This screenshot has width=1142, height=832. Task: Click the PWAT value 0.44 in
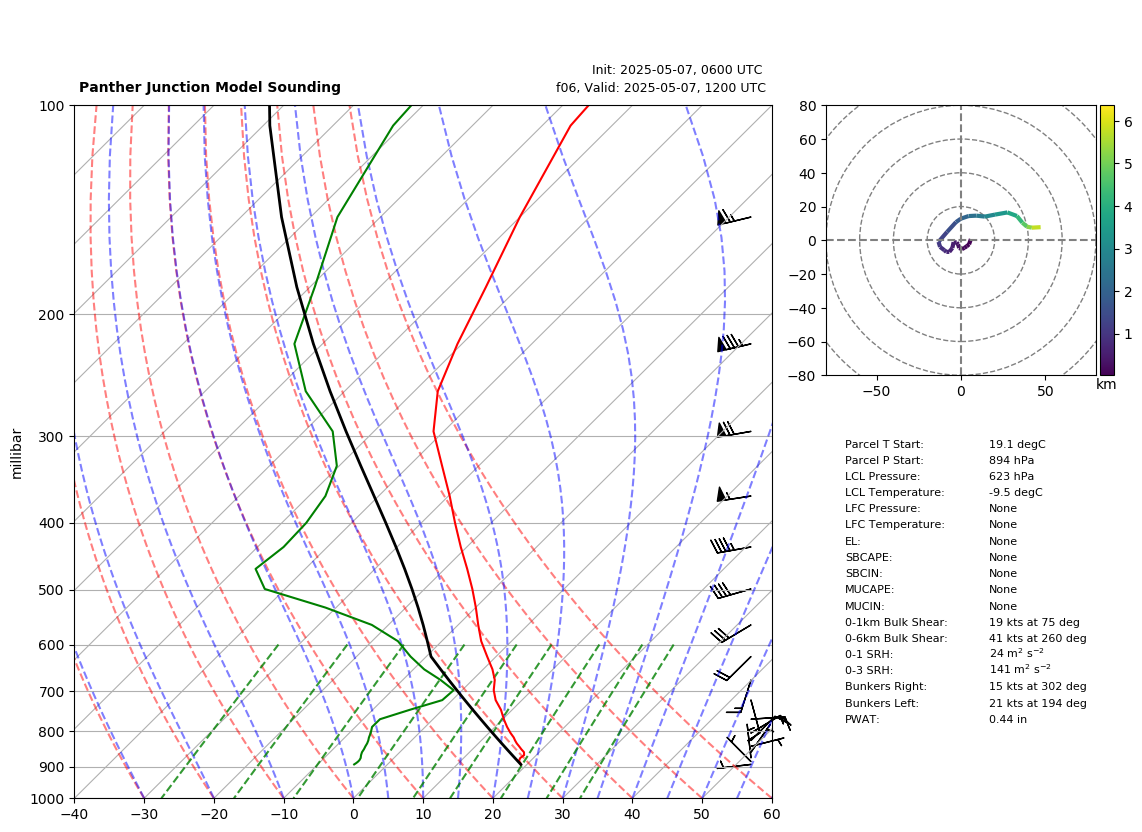coord(1007,719)
